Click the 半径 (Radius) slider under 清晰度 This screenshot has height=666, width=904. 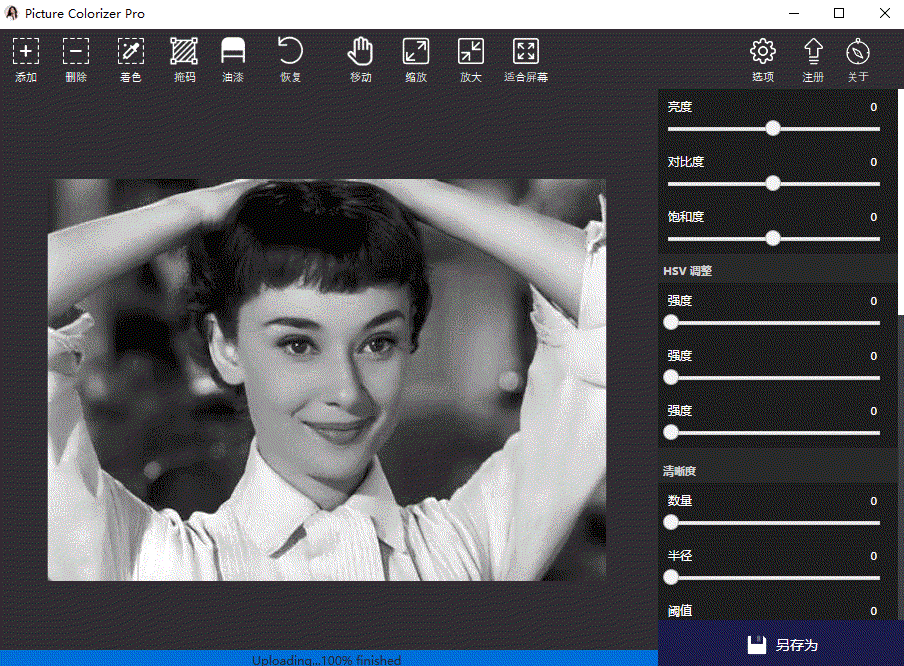pos(670,576)
